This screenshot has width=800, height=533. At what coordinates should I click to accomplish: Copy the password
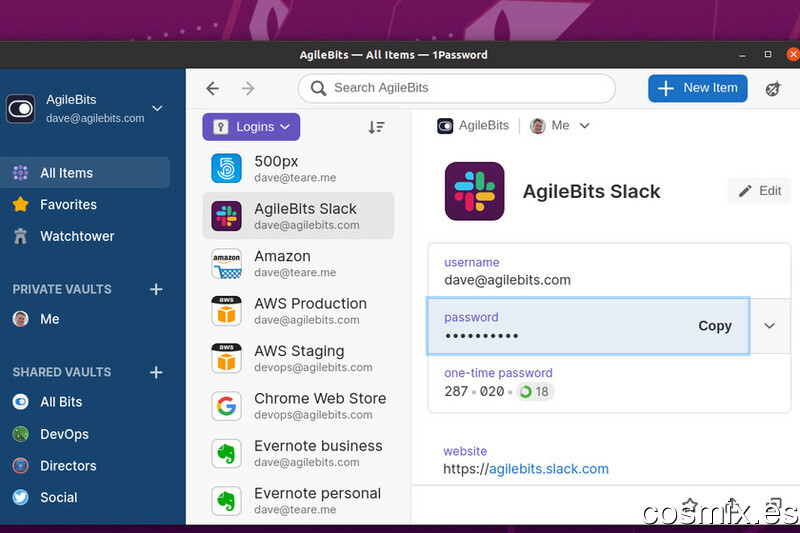[x=715, y=326]
